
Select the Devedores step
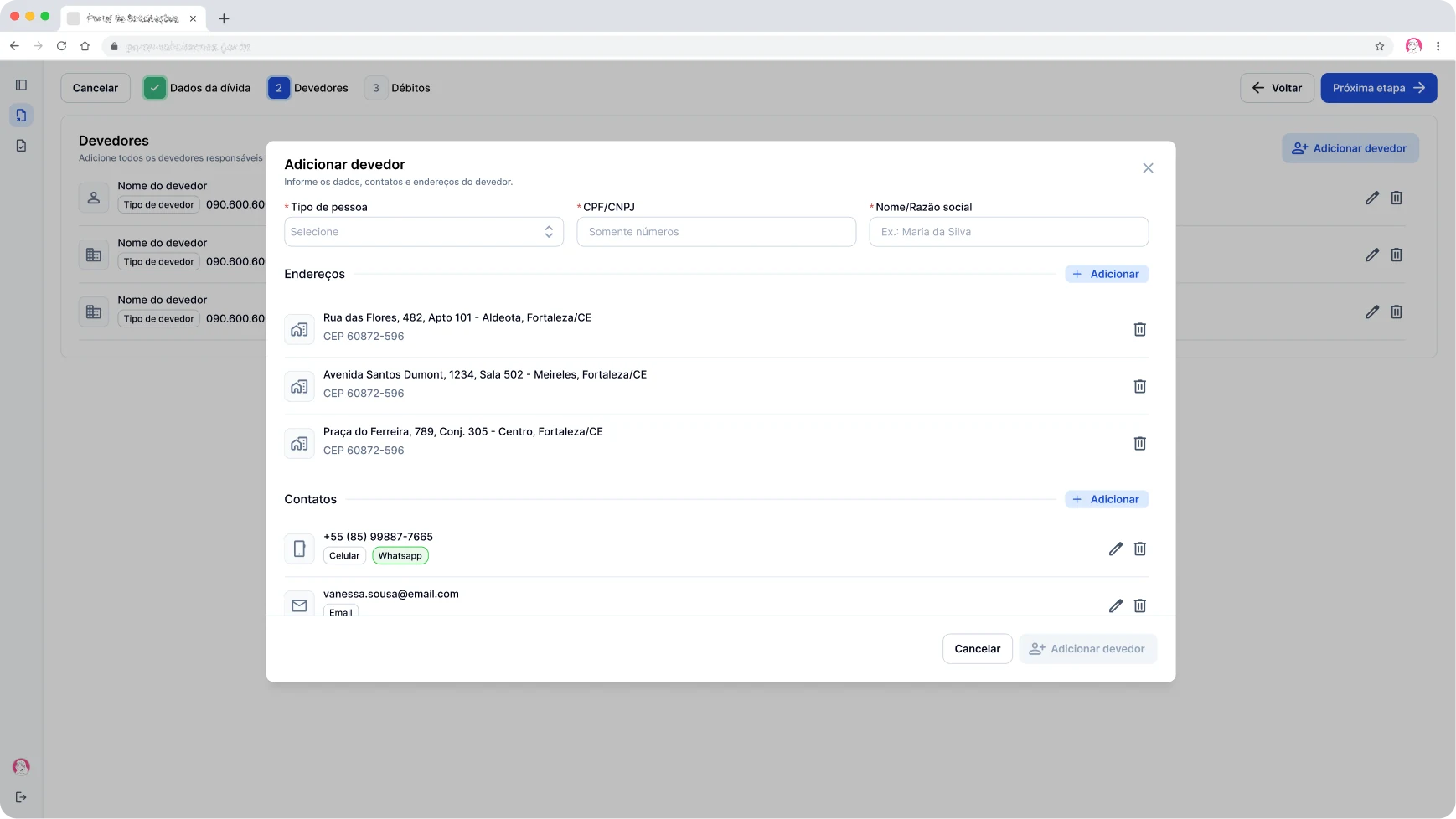pyautogui.click(x=308, y=88)
